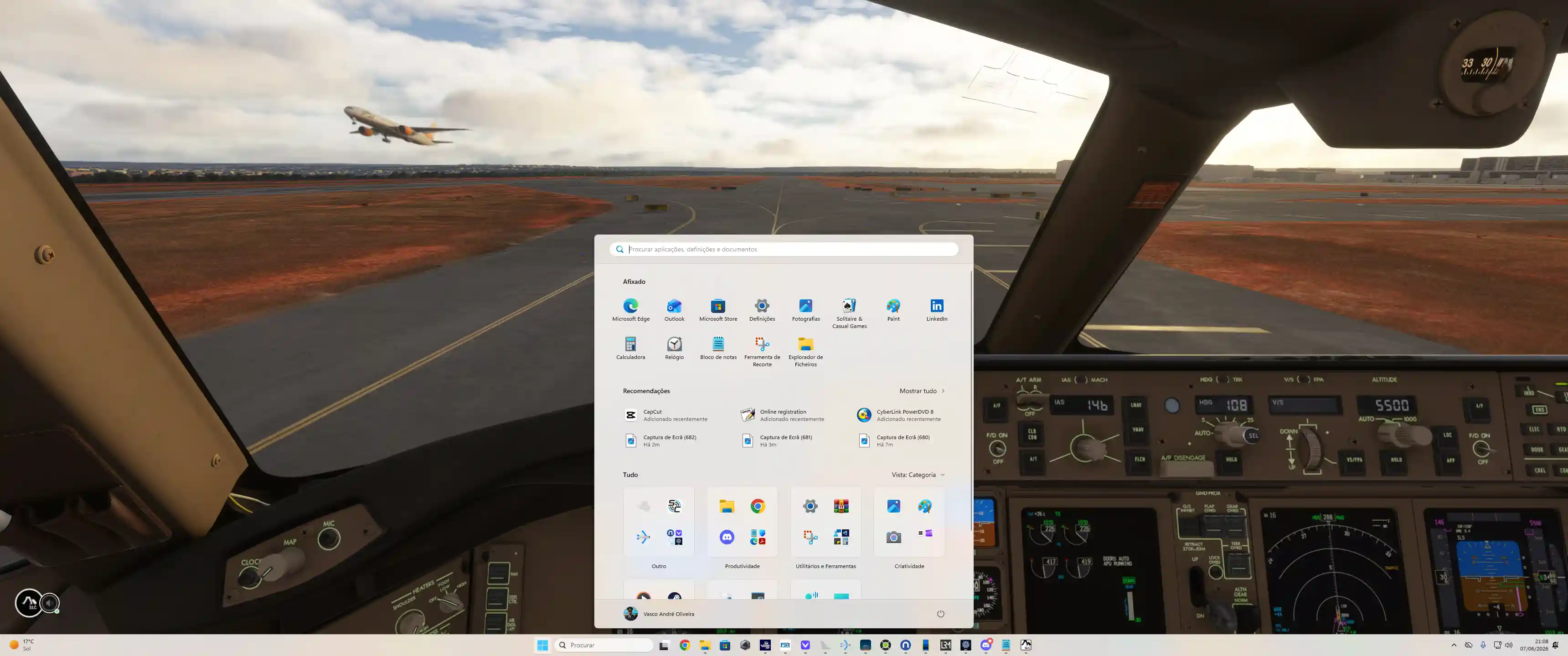Screen dimensions: 1568x656
Task: Open Discord in Produtividade folder
Action: [x=726, y=537]
